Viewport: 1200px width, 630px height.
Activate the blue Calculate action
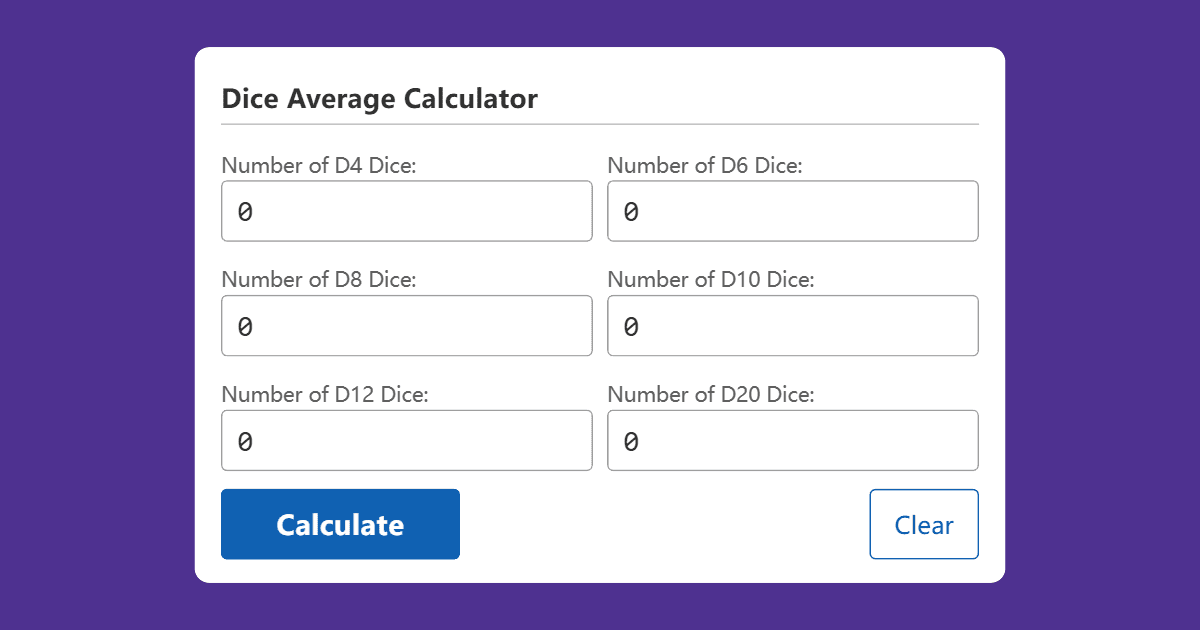click(x=340, y=524)
